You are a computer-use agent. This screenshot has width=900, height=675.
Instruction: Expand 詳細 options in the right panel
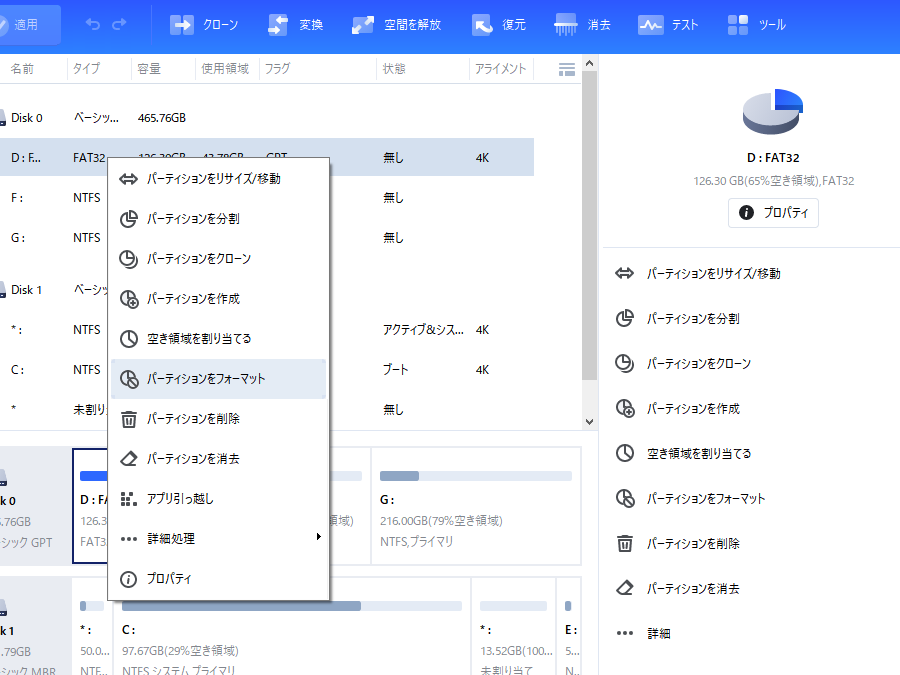click(657, 633)
